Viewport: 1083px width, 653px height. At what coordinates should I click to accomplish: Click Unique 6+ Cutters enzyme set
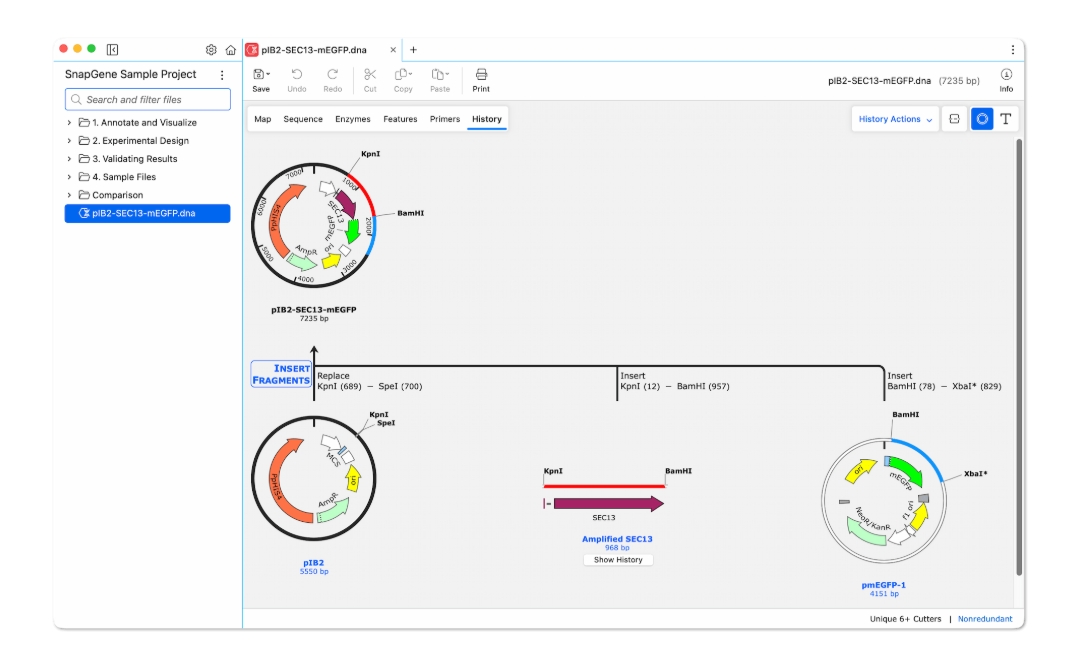pos(905,618)
